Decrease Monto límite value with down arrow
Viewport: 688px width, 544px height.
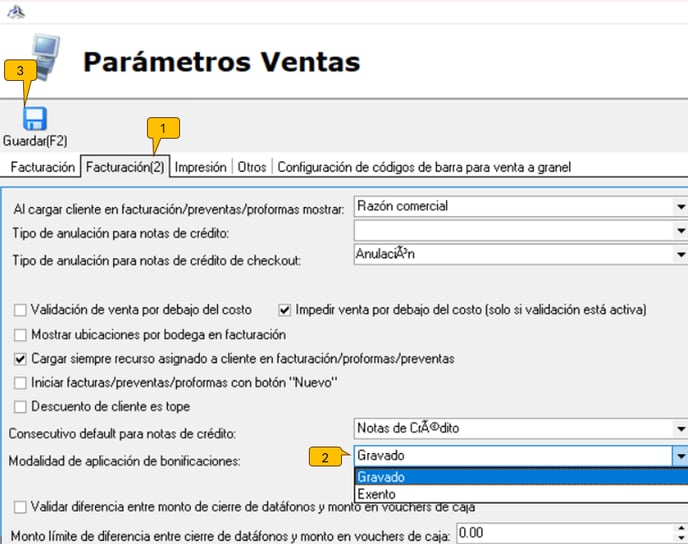(681, 538)
